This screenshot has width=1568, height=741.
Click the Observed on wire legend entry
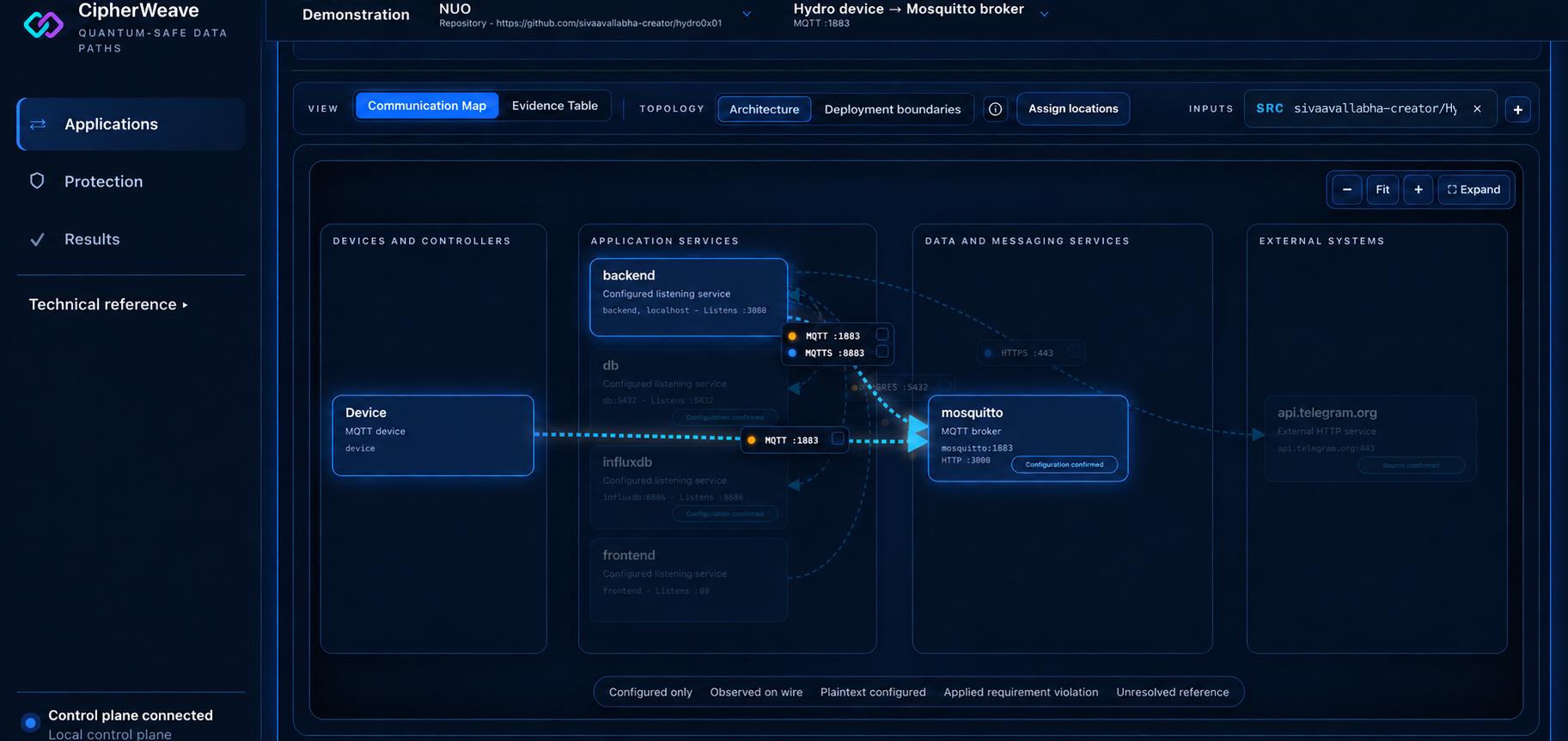tap(756, 692)
